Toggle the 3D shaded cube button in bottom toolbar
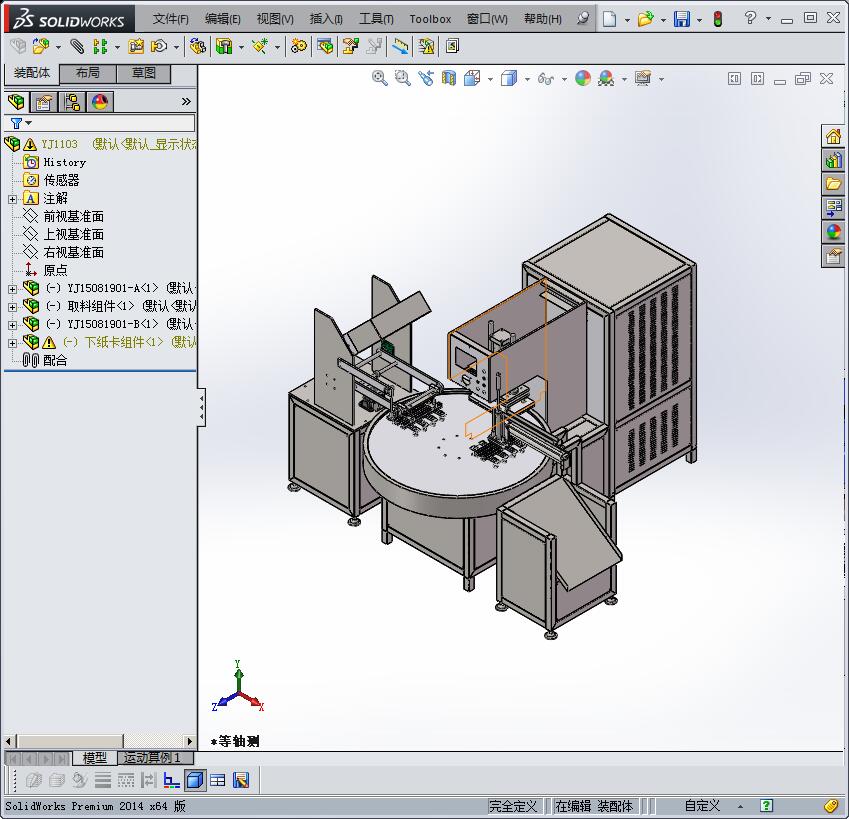 195,780
